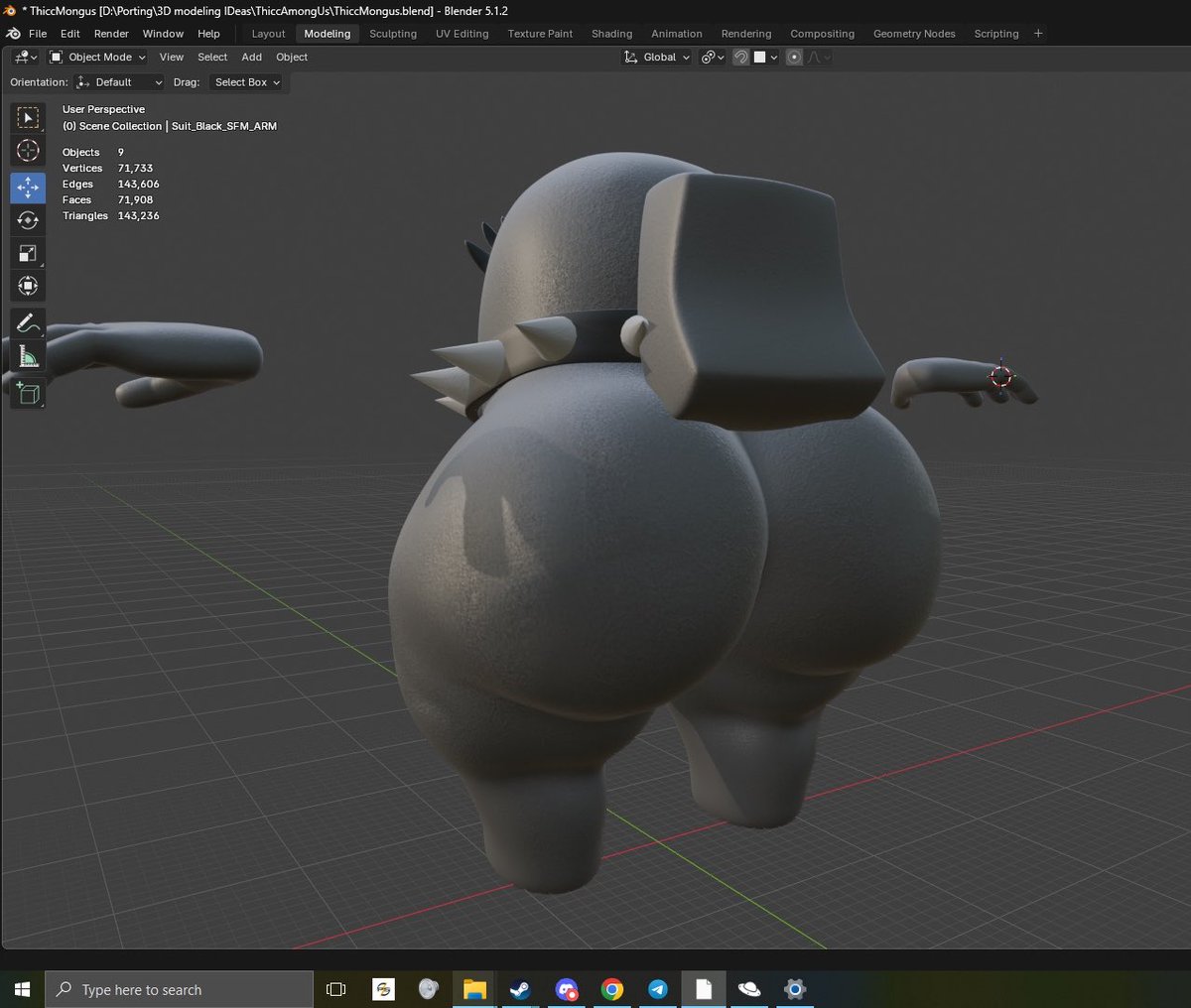Image resolution: width=1191 pixels, height=1008 pixels.
Task: Open the editor type selector
Action: click(x=26, y=58)
